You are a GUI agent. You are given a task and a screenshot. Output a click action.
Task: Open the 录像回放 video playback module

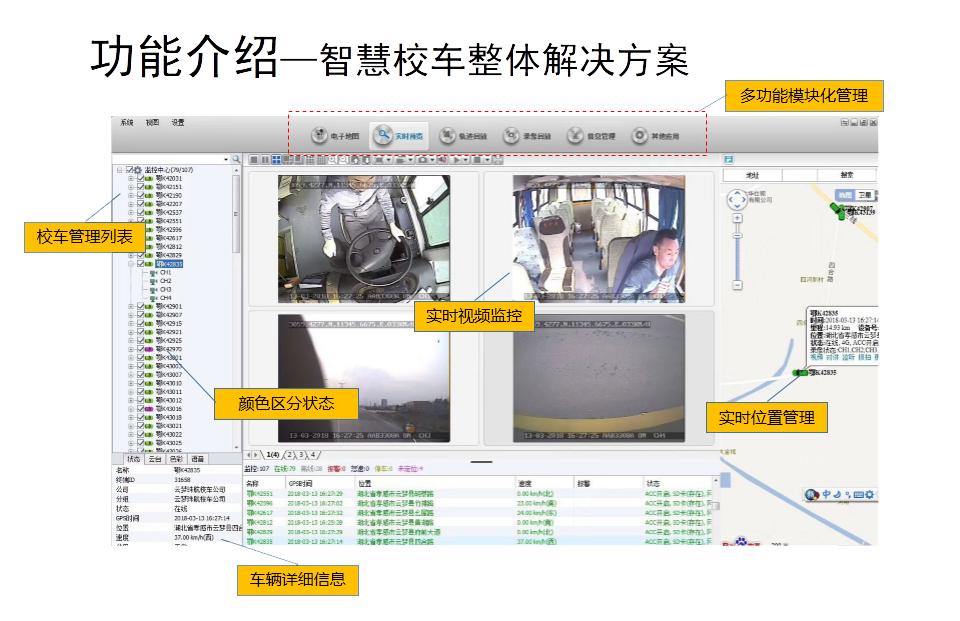click(525, 136)
